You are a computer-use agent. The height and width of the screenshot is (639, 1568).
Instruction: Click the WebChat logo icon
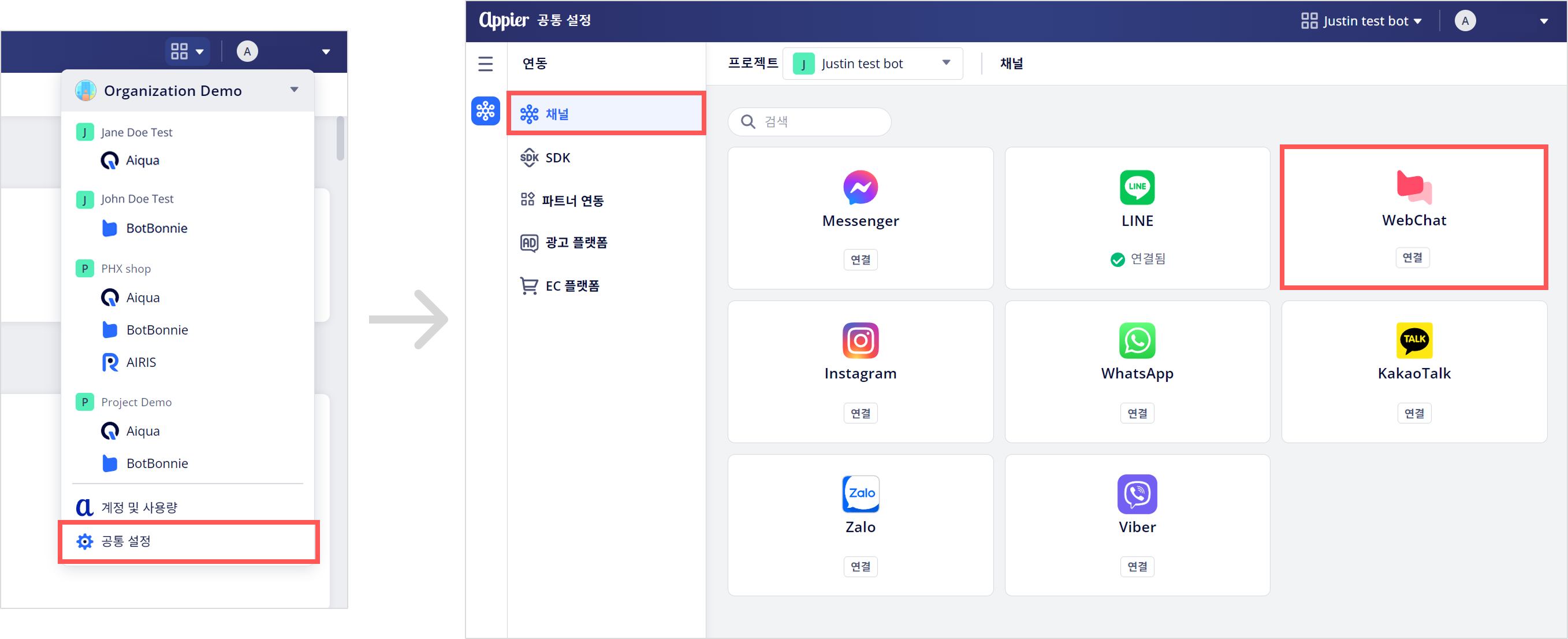[1414, 187]
